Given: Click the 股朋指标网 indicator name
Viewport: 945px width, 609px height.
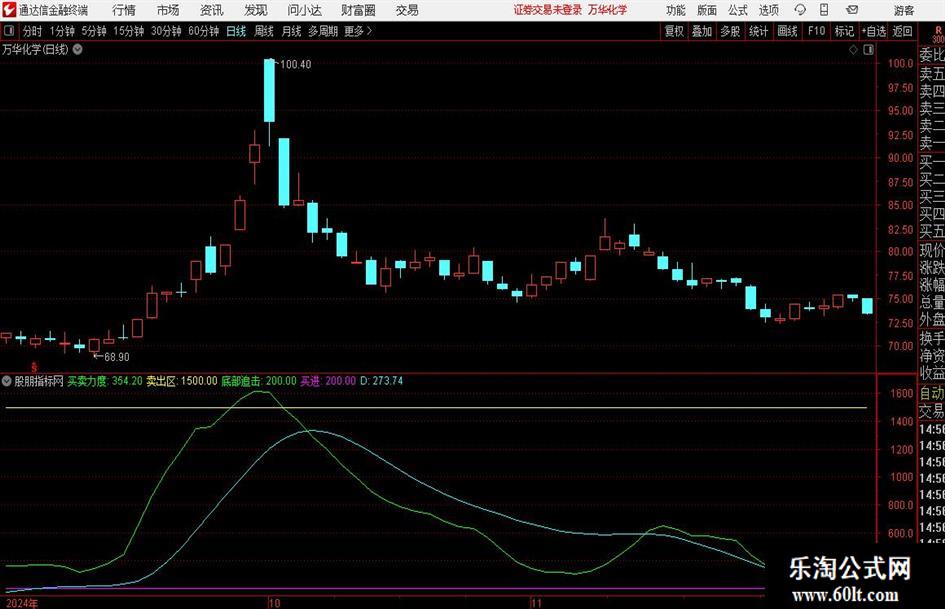Looking at the screenshot, I should (39, 380).
